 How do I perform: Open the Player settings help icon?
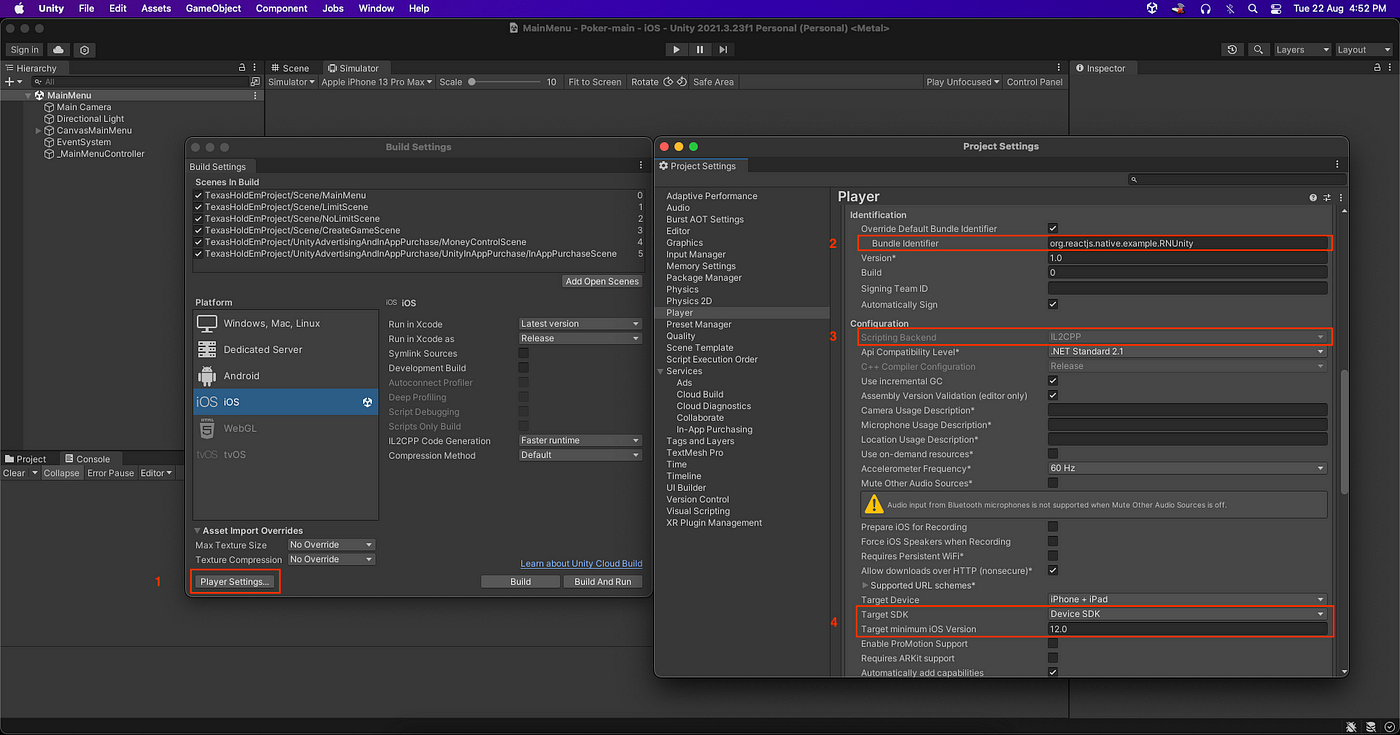click(x=1313, y=198)
